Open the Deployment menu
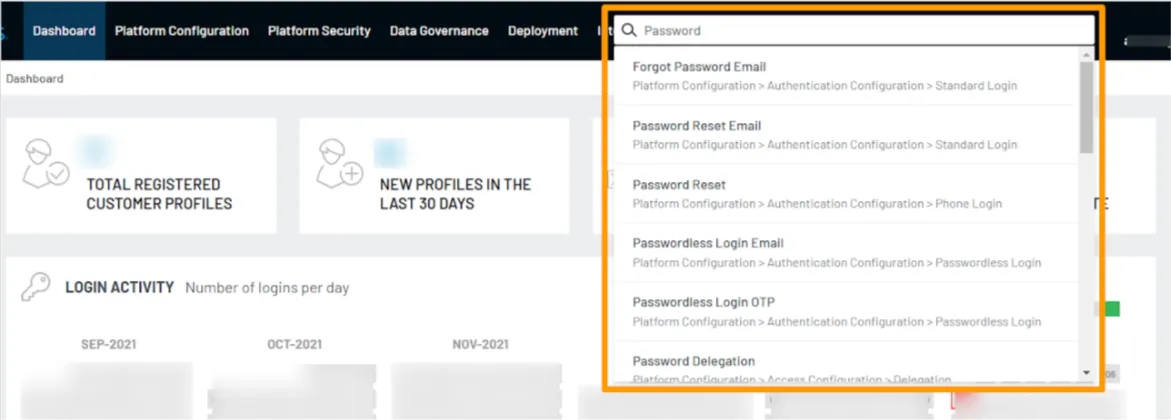 pos(543,31)
